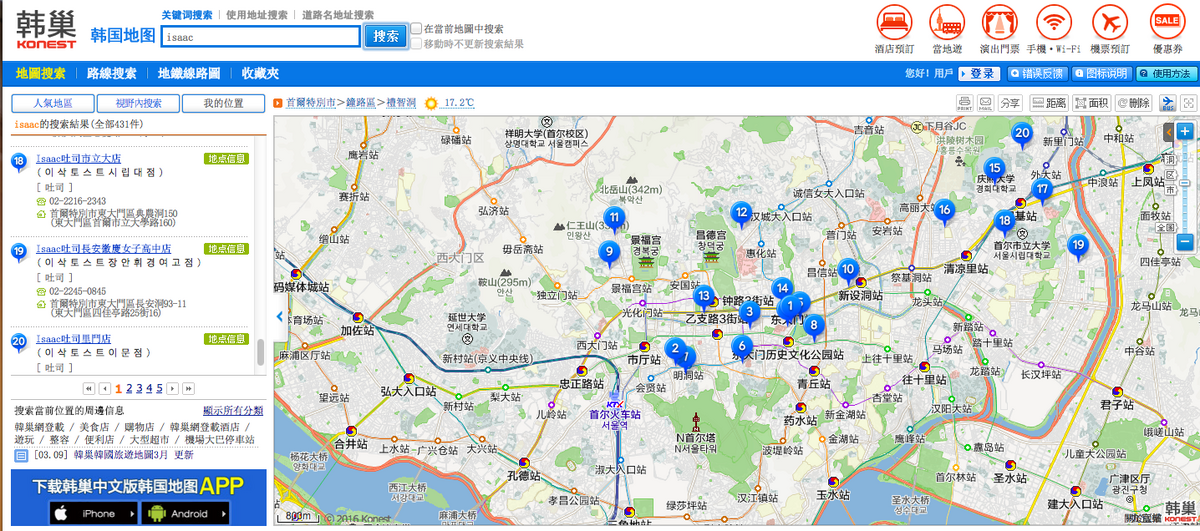Click map marker number 8
The image size is (1200, 531).
tap(814, 326)
